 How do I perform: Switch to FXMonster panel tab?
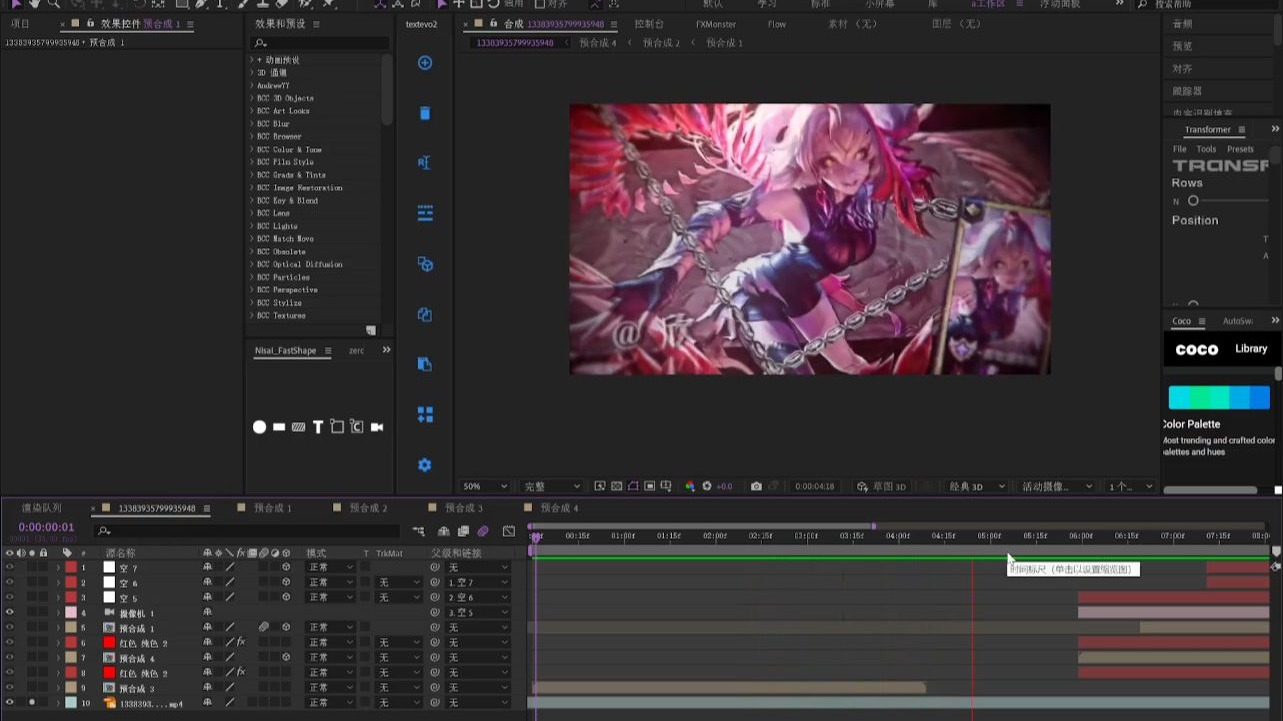(x=716, y=24)
